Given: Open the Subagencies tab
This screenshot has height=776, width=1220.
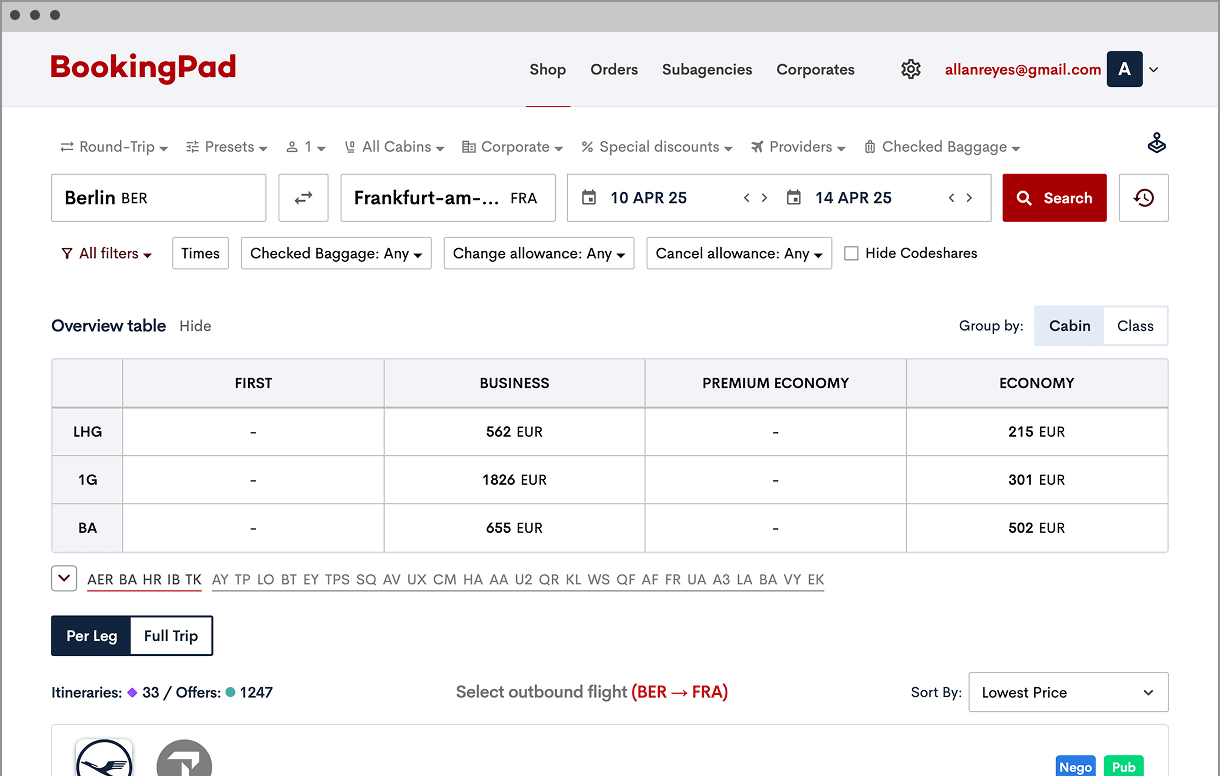Looking at the screenshot, I should click(707, 70).
